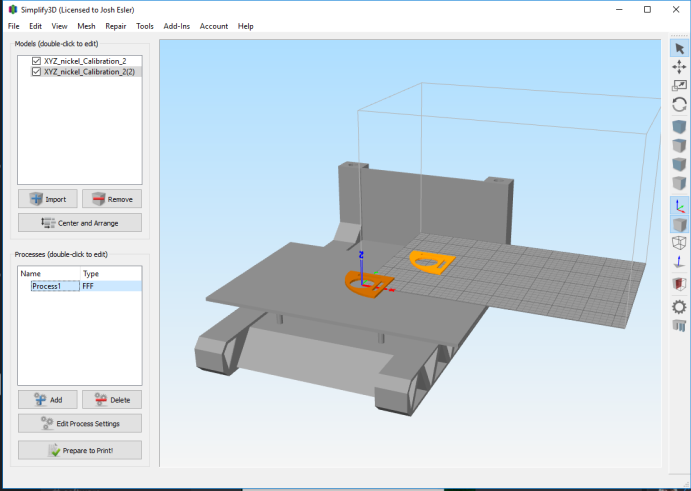Open the Add-Ins menu
Image resolution: width=691 pixels, height=491 pixels.
tap(177, 26)
